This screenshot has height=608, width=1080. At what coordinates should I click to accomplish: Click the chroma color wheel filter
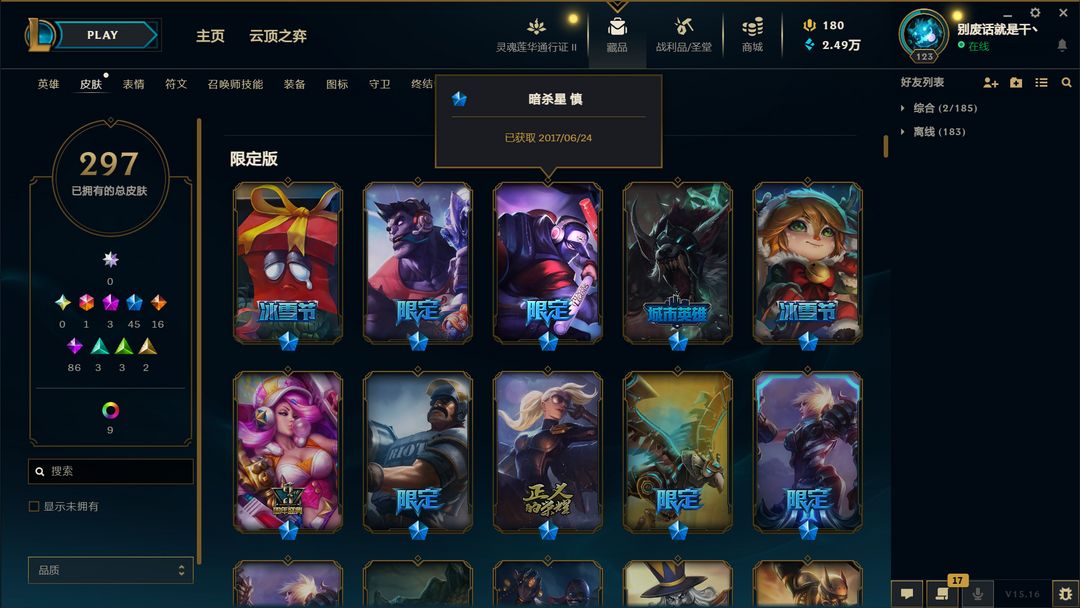tap(110, 410)
